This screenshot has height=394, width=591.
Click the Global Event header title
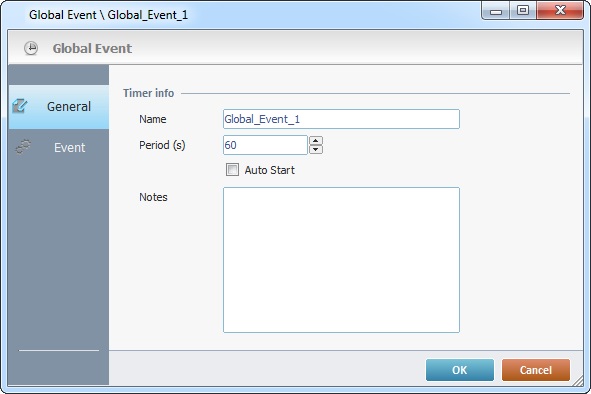(92, 48)
